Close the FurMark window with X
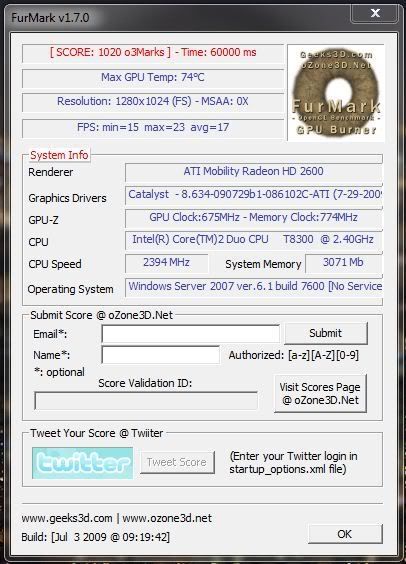Viewport: 406px width, 564px height. (375, 13)
